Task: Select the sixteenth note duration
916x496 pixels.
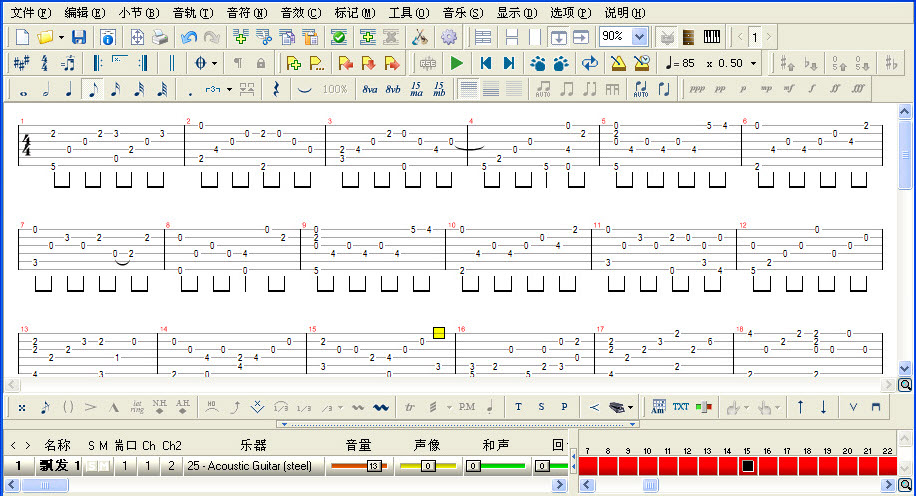Action: point(116,89)
